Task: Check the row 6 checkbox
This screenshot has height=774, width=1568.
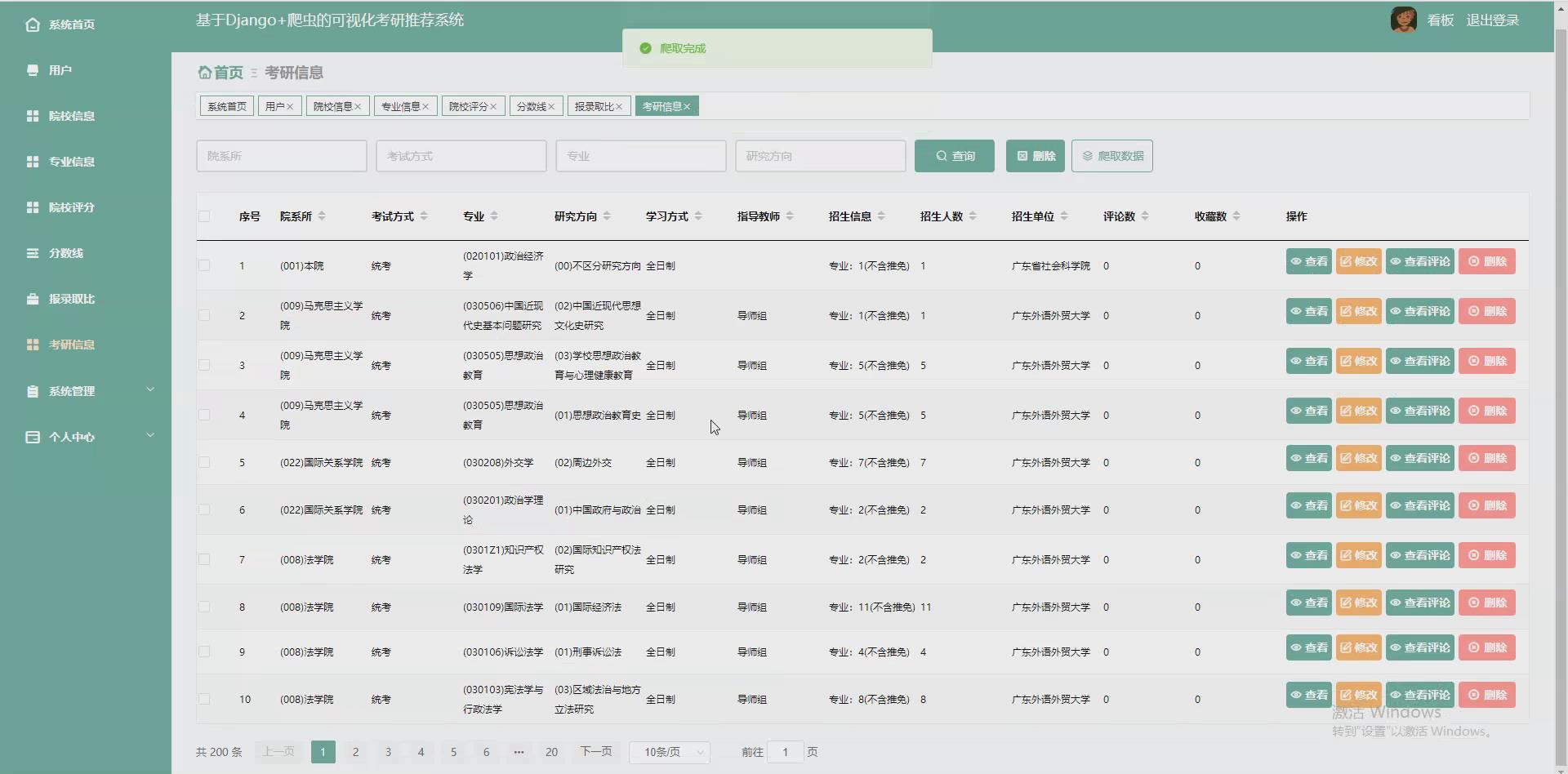Action: click(204, 509)
